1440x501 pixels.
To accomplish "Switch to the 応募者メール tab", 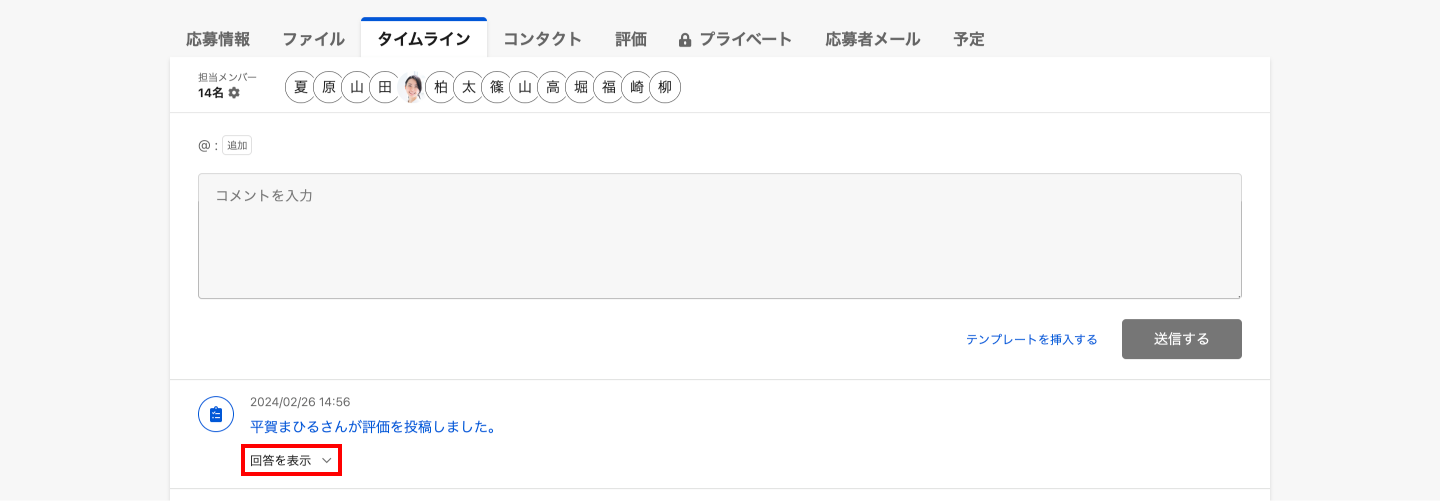I will tap(872, 39).
